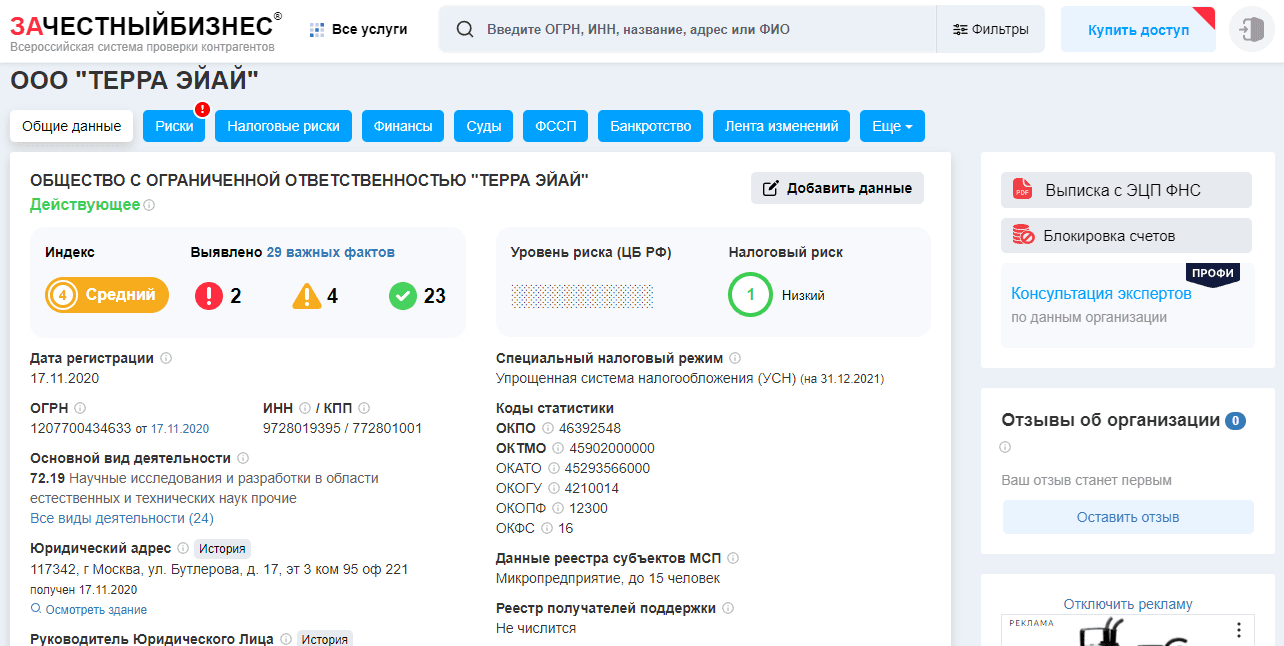Image resolution: width=1284 pixels, height=646 pixels.
Task: Open the "Банкротство" tab
Action: click(650, 126)
